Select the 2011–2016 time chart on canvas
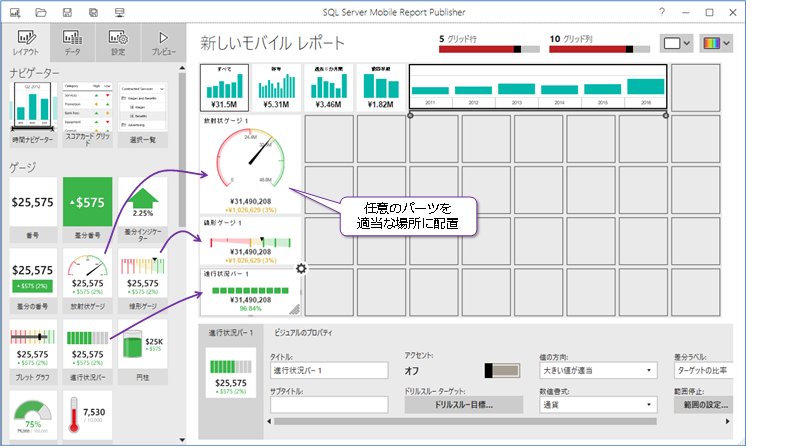 tap(538, 87)
